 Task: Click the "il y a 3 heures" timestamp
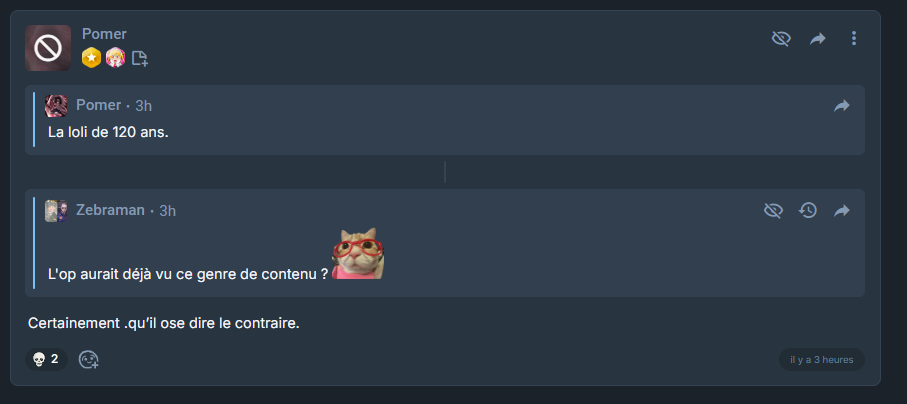[x=821, y=359]
